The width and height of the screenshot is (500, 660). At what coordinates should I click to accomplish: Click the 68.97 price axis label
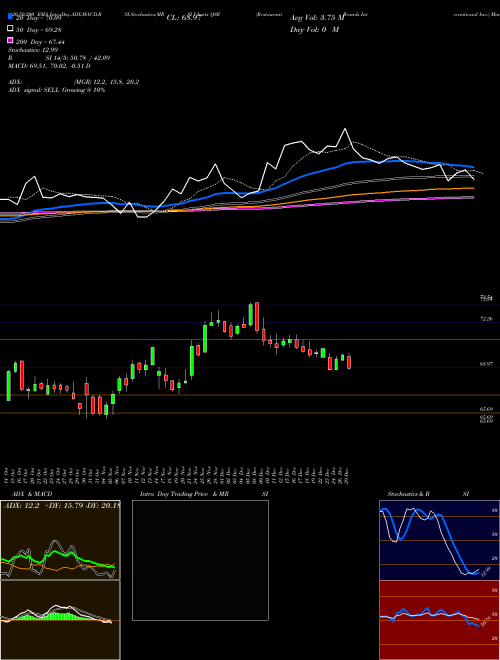click(x=486, y=364)
